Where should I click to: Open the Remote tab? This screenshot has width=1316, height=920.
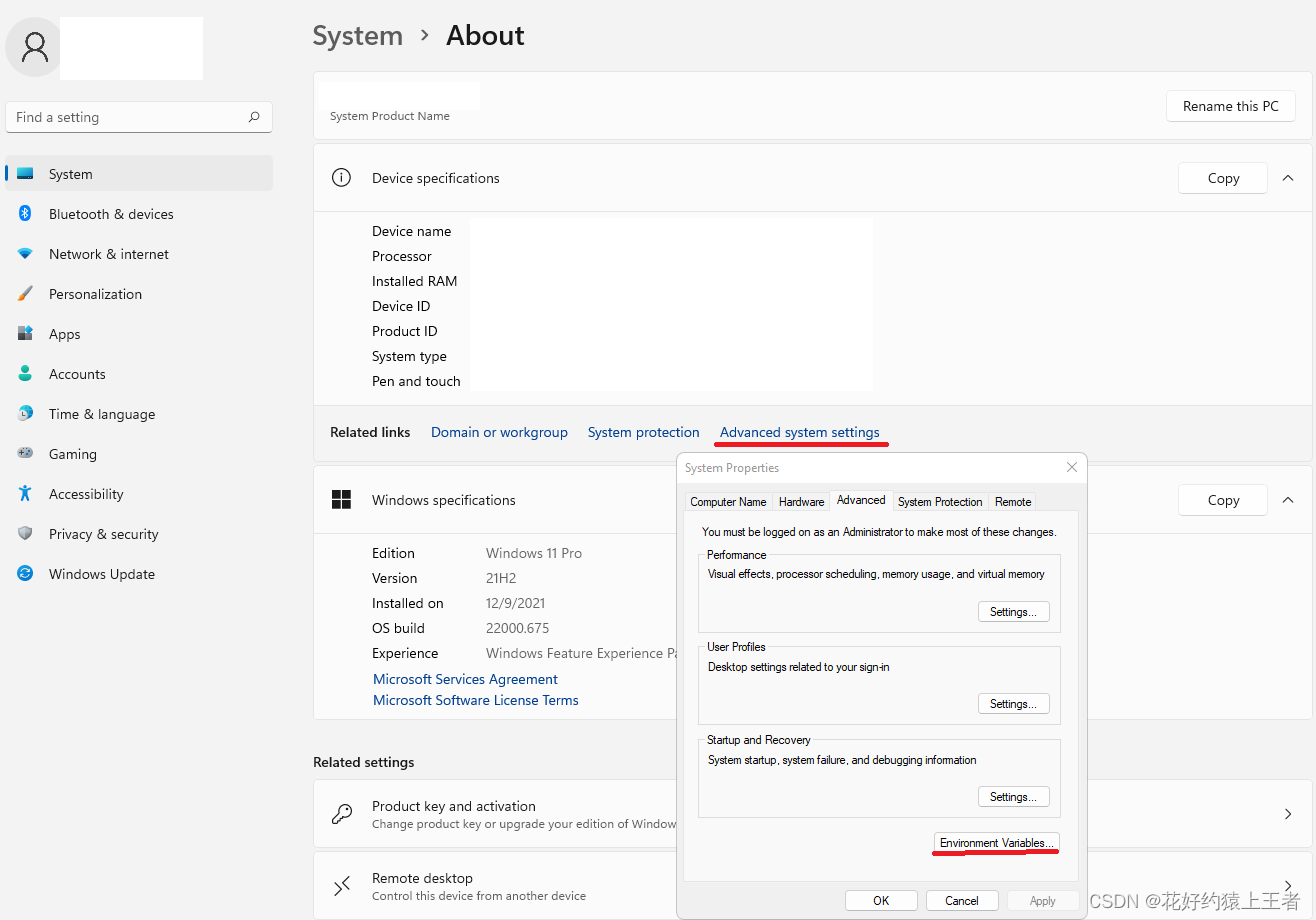click(x=1013, y=502)
